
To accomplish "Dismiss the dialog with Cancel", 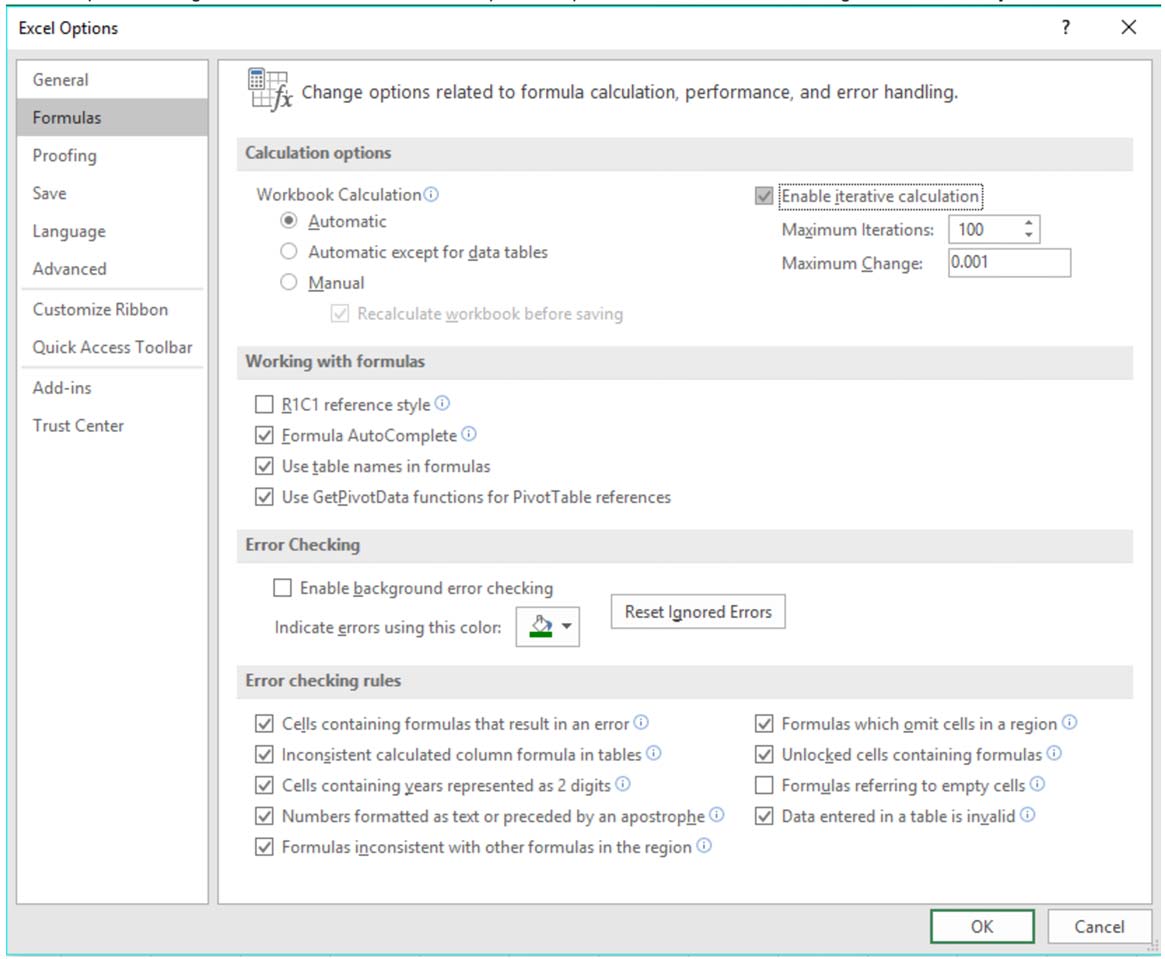I will pyautogui.click(x=1099, y=926).
